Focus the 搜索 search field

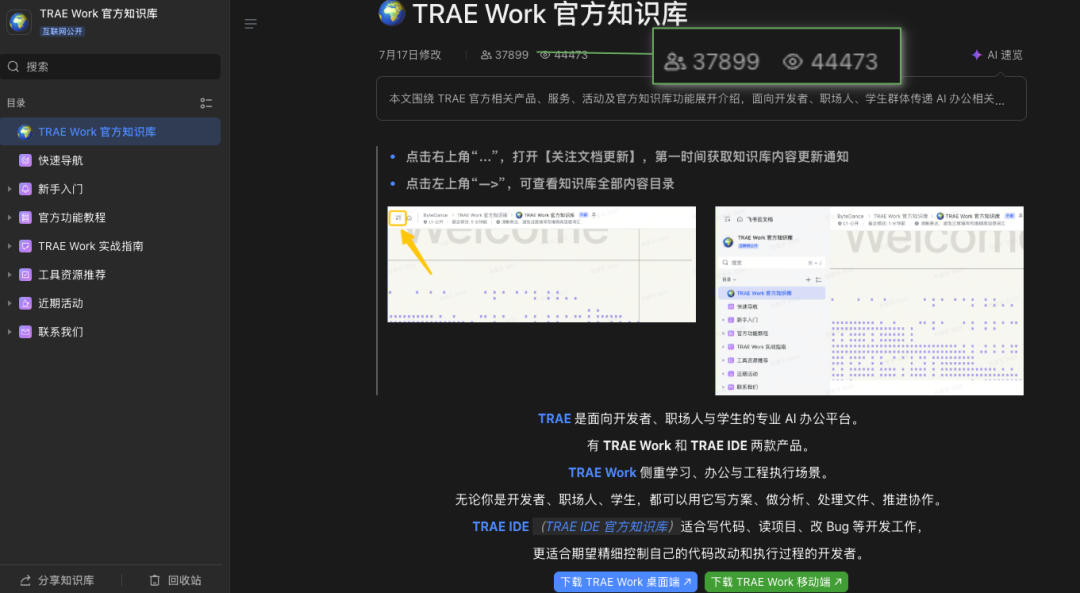(x=110, y=67)
